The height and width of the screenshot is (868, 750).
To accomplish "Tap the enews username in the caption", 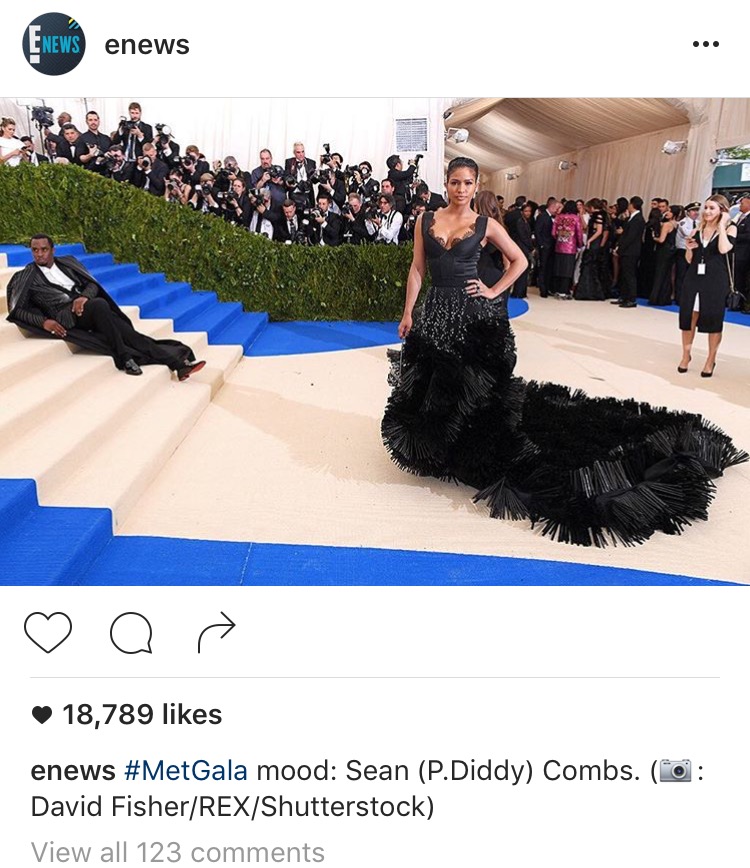I will (73, 770).
